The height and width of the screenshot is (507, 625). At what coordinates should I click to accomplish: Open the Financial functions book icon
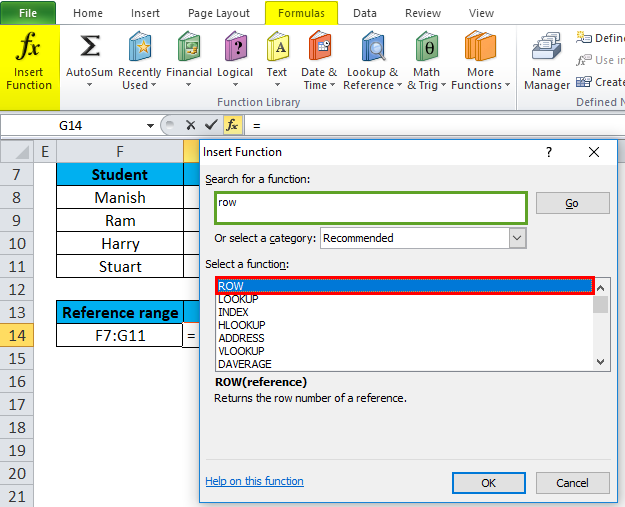tap(189, 47)
